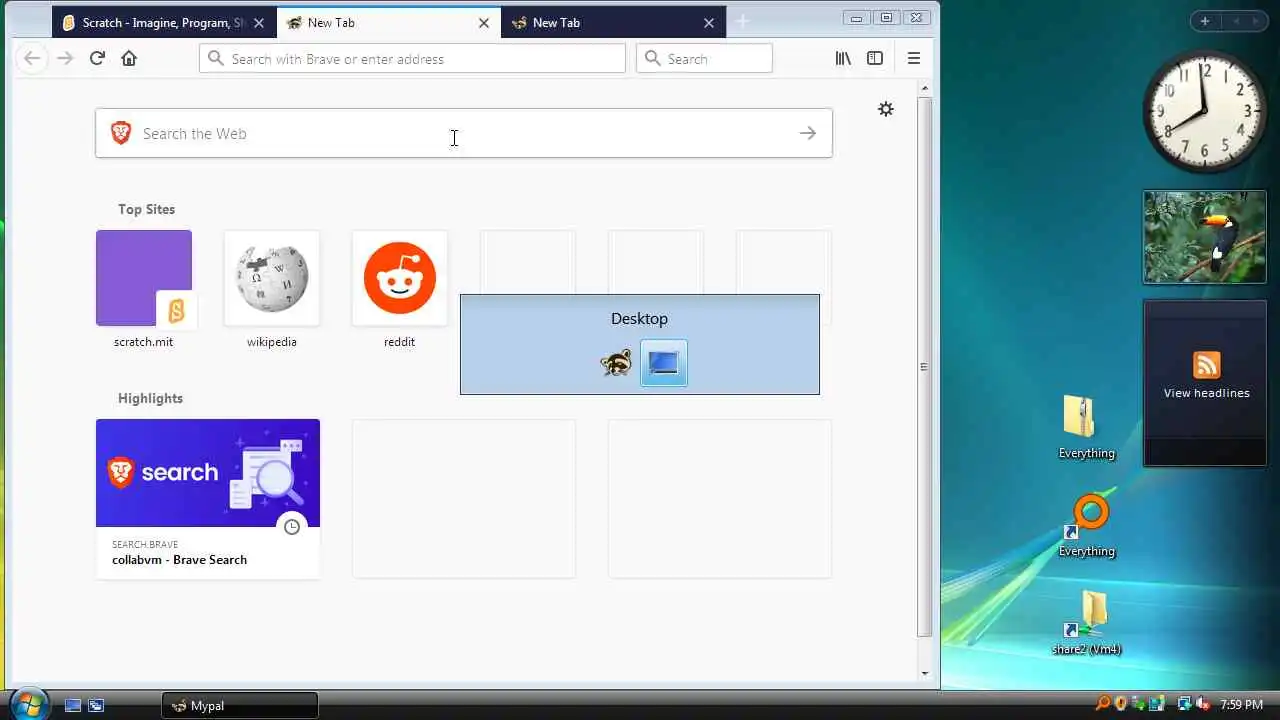Click Switch between windows quick launch icon
The width and height of the screenshot is (1280, 720).
click(x=96, y=705)
